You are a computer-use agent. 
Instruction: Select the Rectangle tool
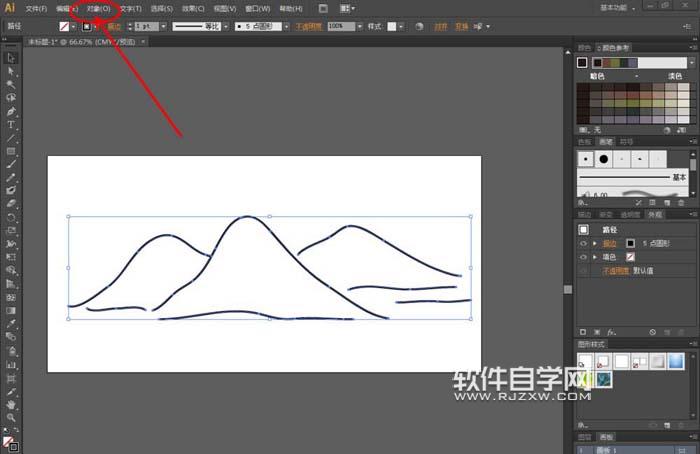[x=11, y=152]
